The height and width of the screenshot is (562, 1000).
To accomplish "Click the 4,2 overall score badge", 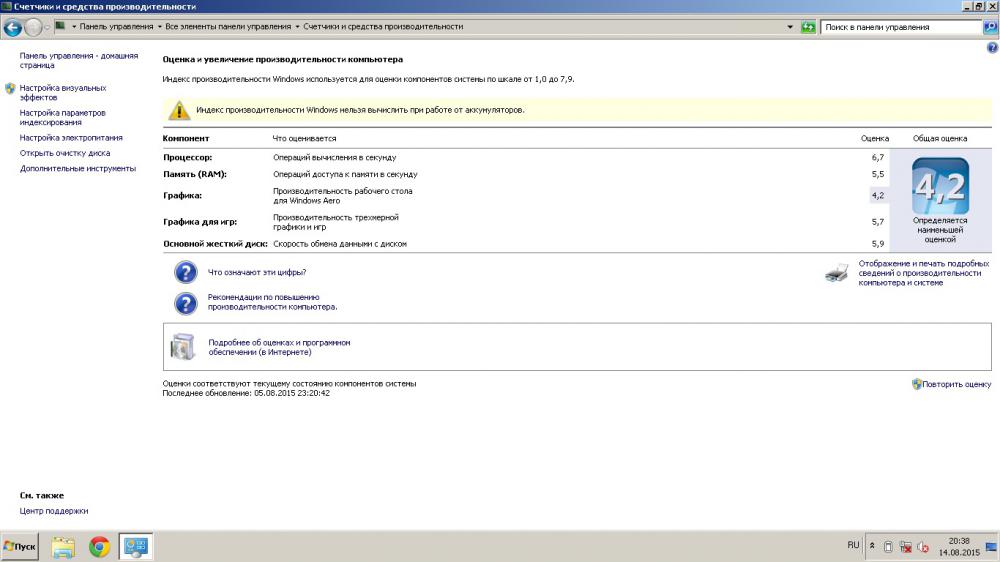I will 940,186.
